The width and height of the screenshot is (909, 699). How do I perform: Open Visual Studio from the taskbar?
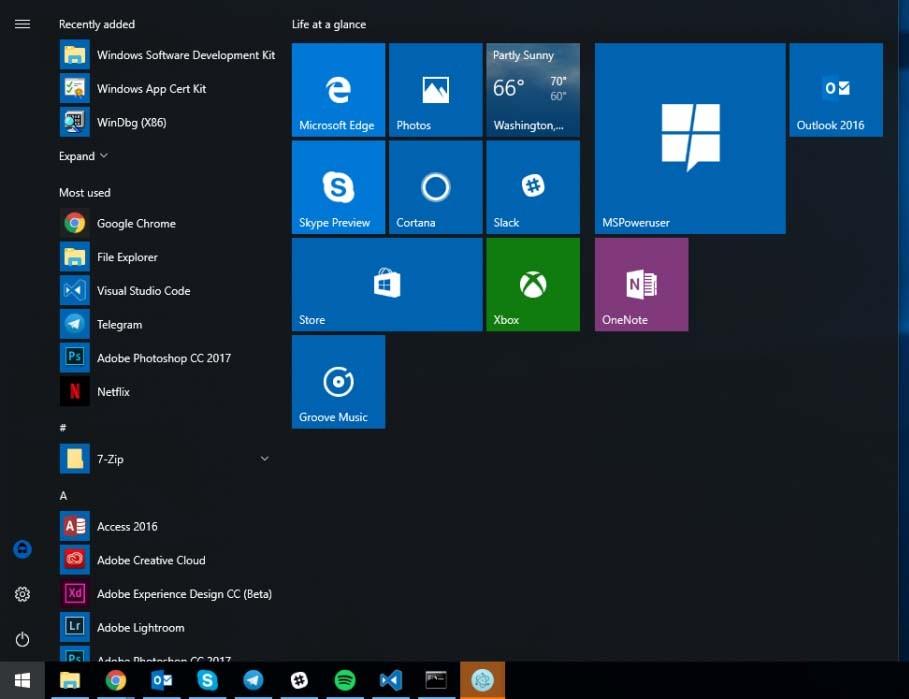click(390, 680)
